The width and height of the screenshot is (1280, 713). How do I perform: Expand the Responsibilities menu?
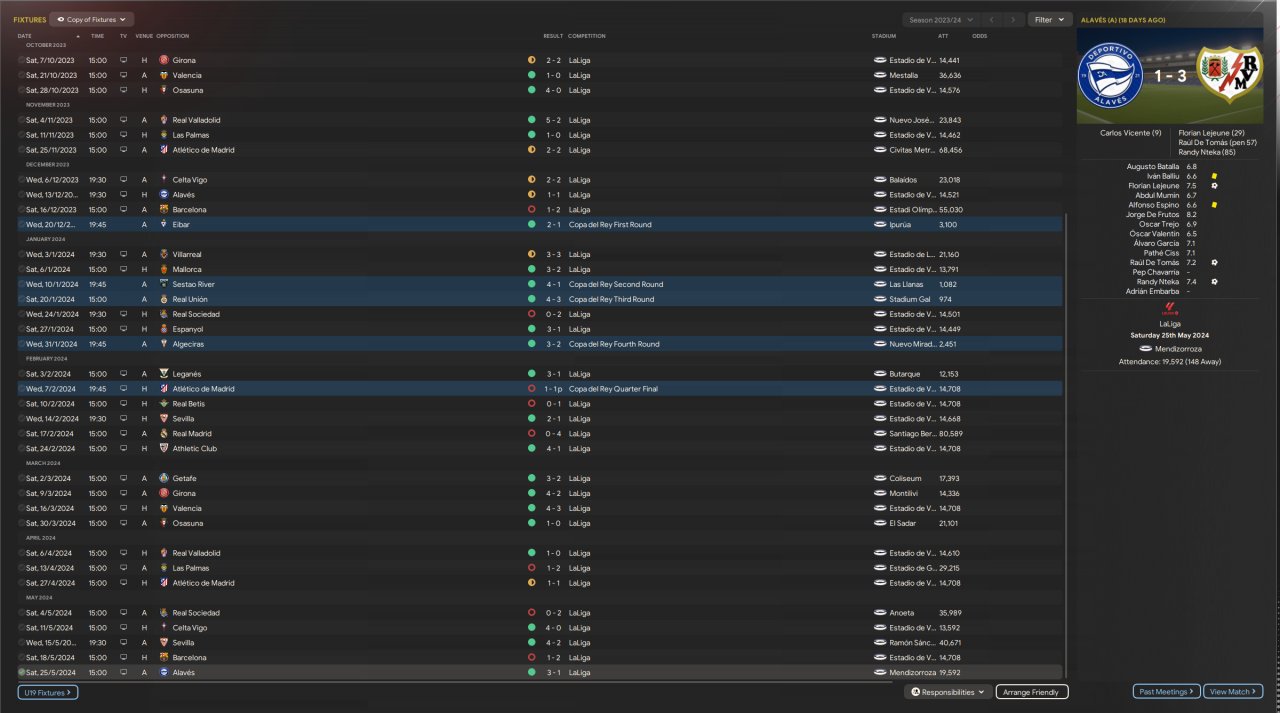click(948, 692)
